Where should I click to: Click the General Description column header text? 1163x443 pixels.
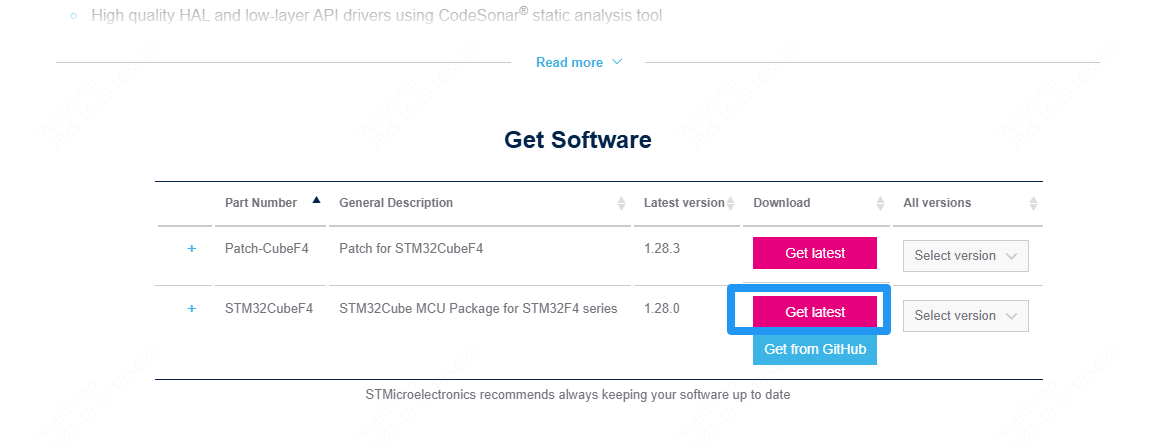click(396, 203)
